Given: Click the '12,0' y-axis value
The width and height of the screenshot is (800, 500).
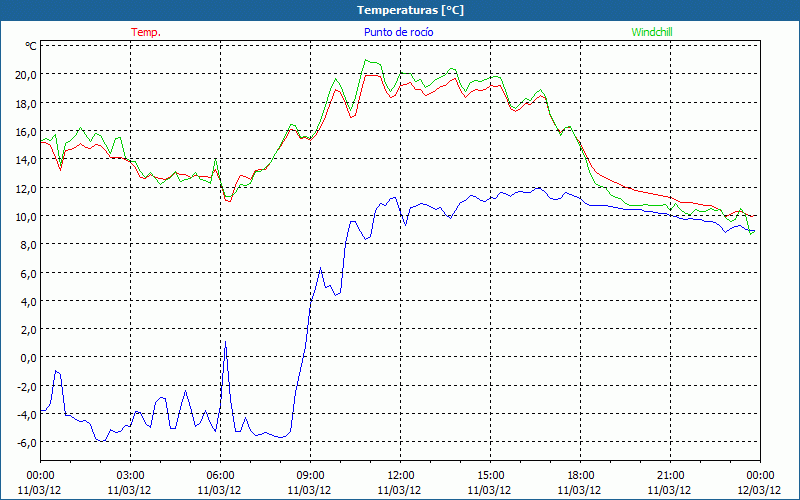Looking at the screenshot, I should point(27,188).
